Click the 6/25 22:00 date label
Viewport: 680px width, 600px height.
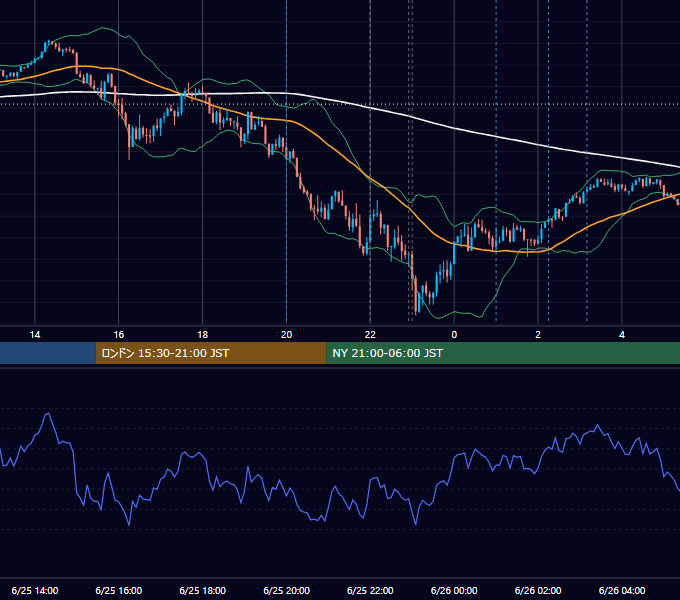click(x=370, y=590)
